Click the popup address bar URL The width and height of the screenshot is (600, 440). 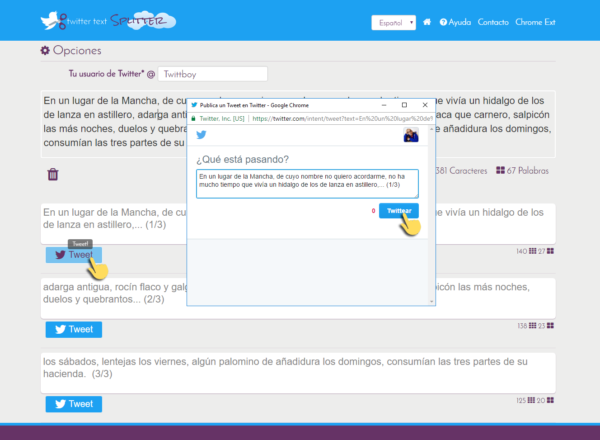342,119
